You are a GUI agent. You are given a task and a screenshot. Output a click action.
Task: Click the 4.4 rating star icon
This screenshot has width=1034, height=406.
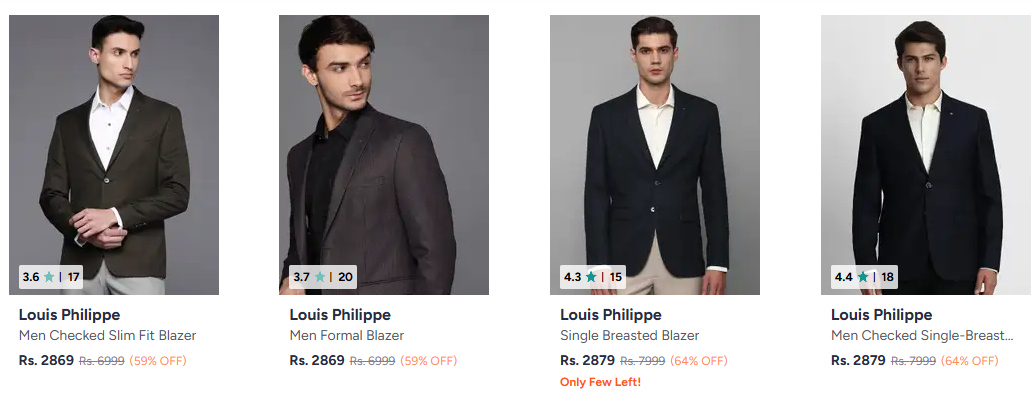click(862, 277)
